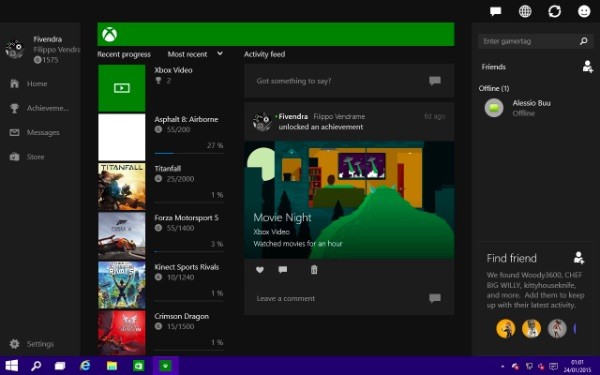Click the taskbar clock showing 24/01/2015

click(577, 366)
